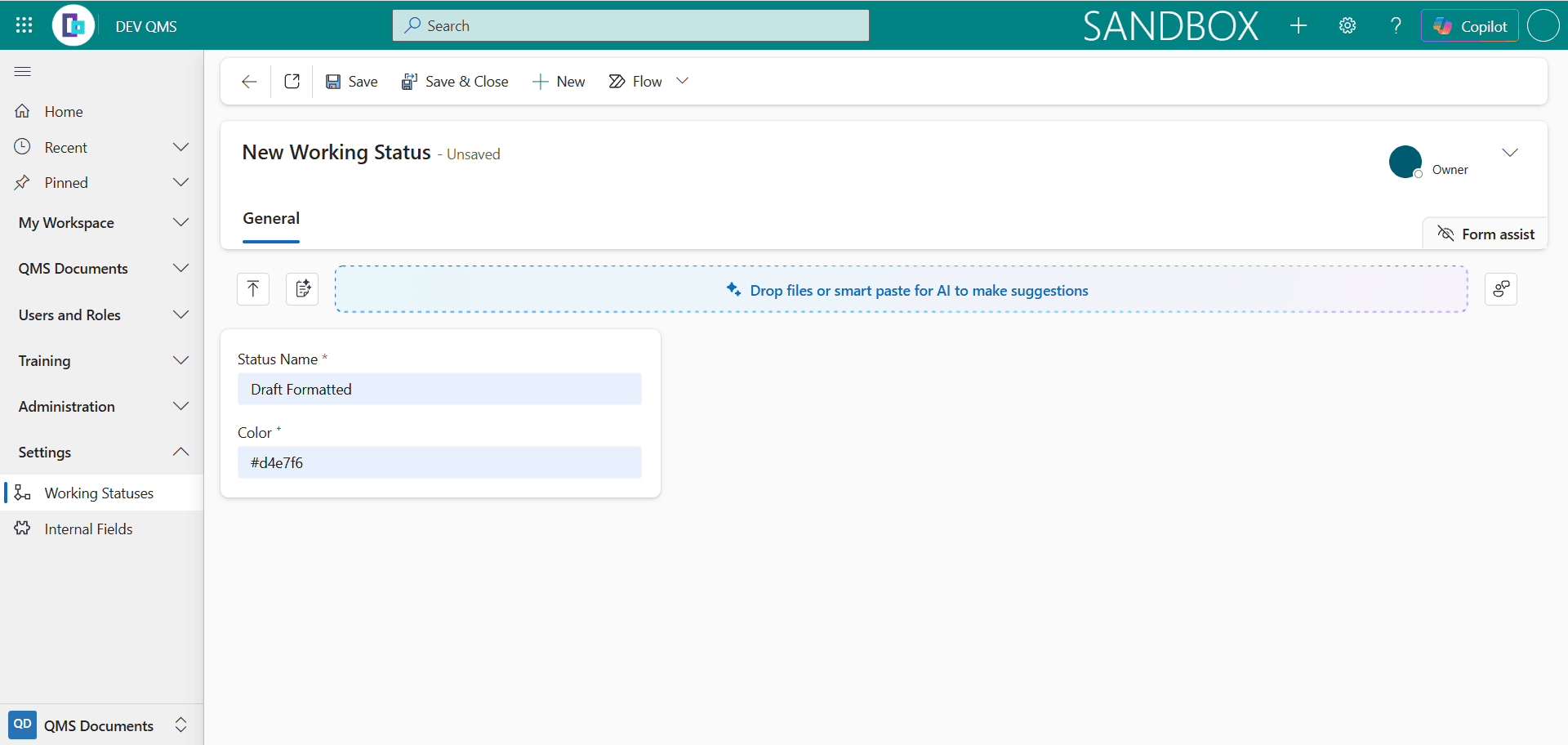Screen dimensions: 1568x745
Task: Click Save & Close button
Action: point(455,82)
